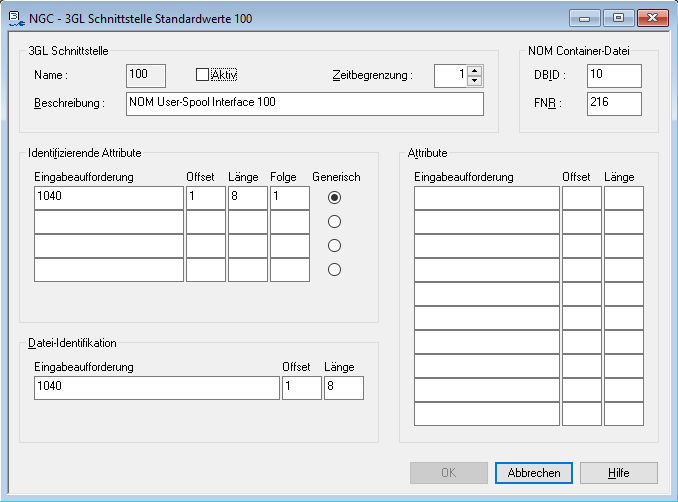This screenshot has height=502, width=678.
Task: Focus the DBID input field
Action: pyautogui.click(x=613, y=75)
